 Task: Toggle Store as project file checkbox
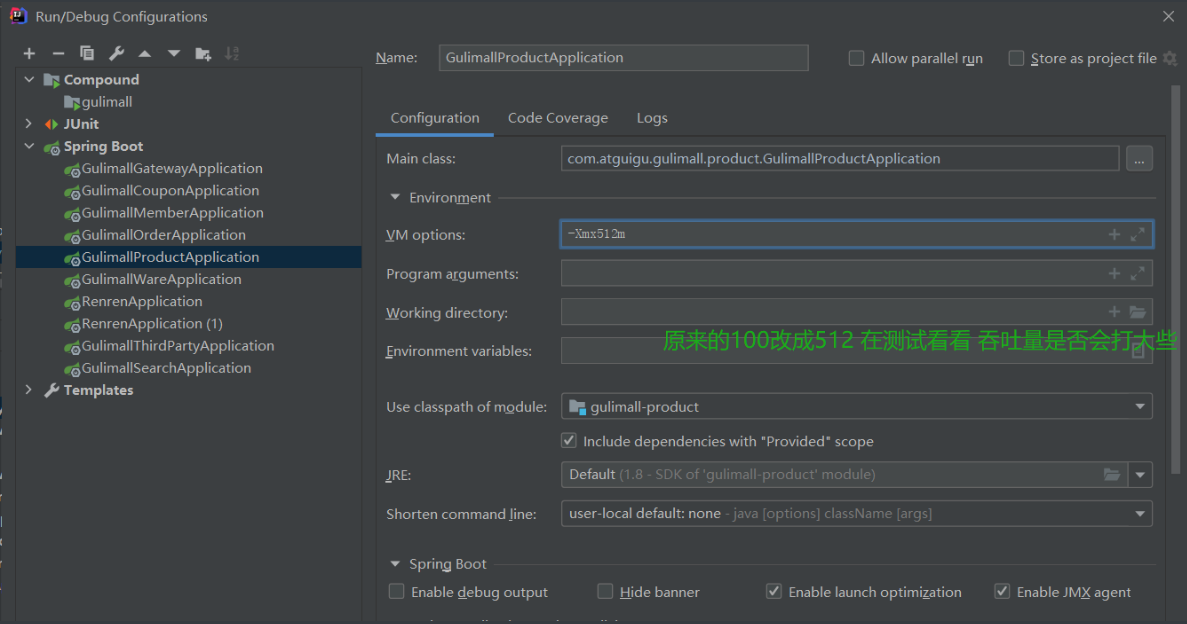[x=1016, y=59]
